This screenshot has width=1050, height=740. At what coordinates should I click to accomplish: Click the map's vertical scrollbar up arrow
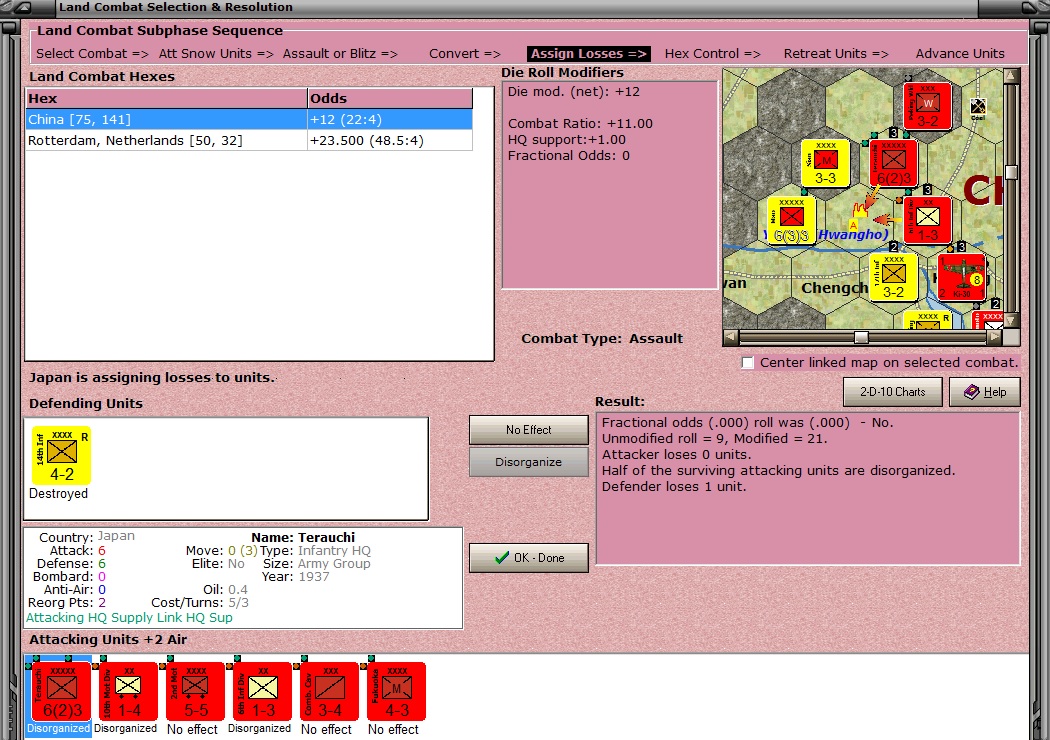tap(1011, 76)
